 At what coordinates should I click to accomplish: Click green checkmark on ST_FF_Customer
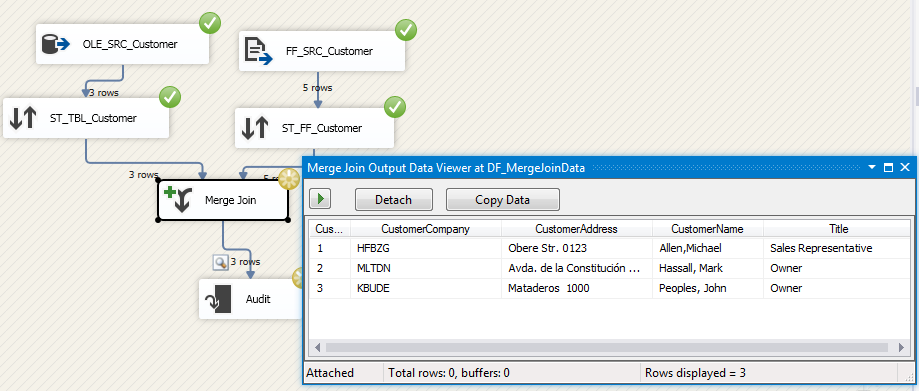(394, 107)
